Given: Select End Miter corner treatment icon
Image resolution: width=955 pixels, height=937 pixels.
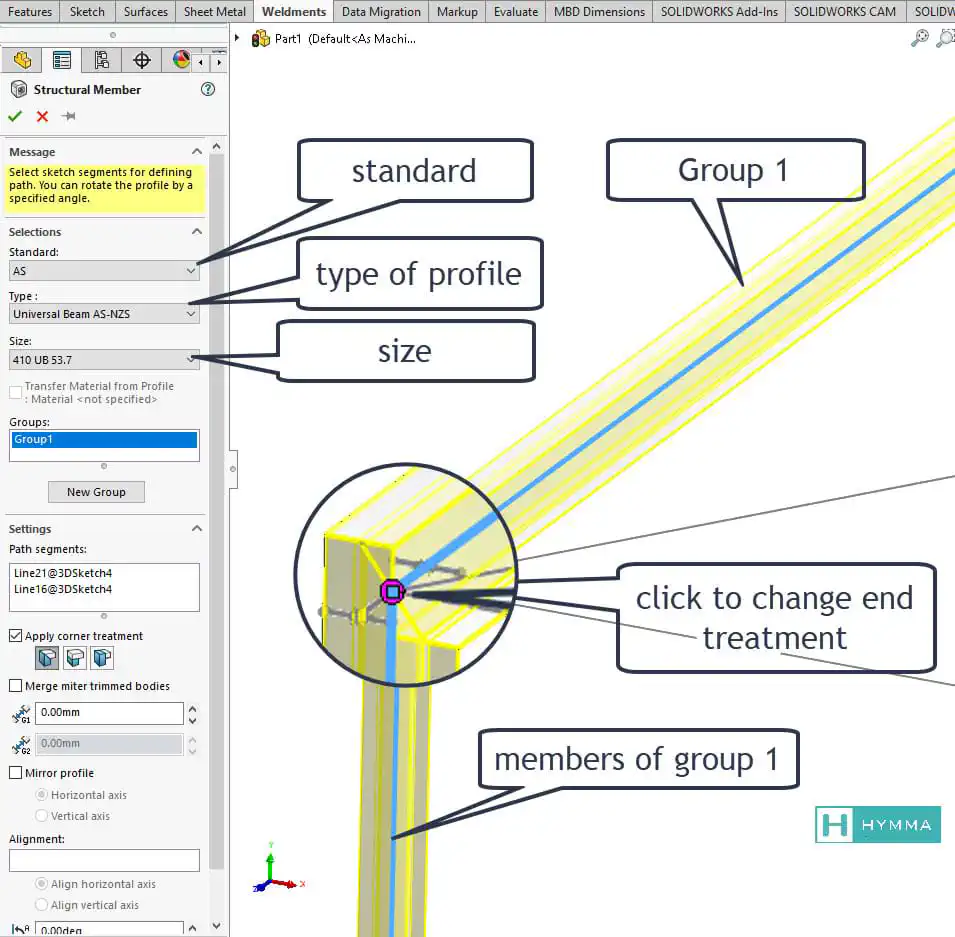Looking at the screenshot, I should (x=48, y=658).
